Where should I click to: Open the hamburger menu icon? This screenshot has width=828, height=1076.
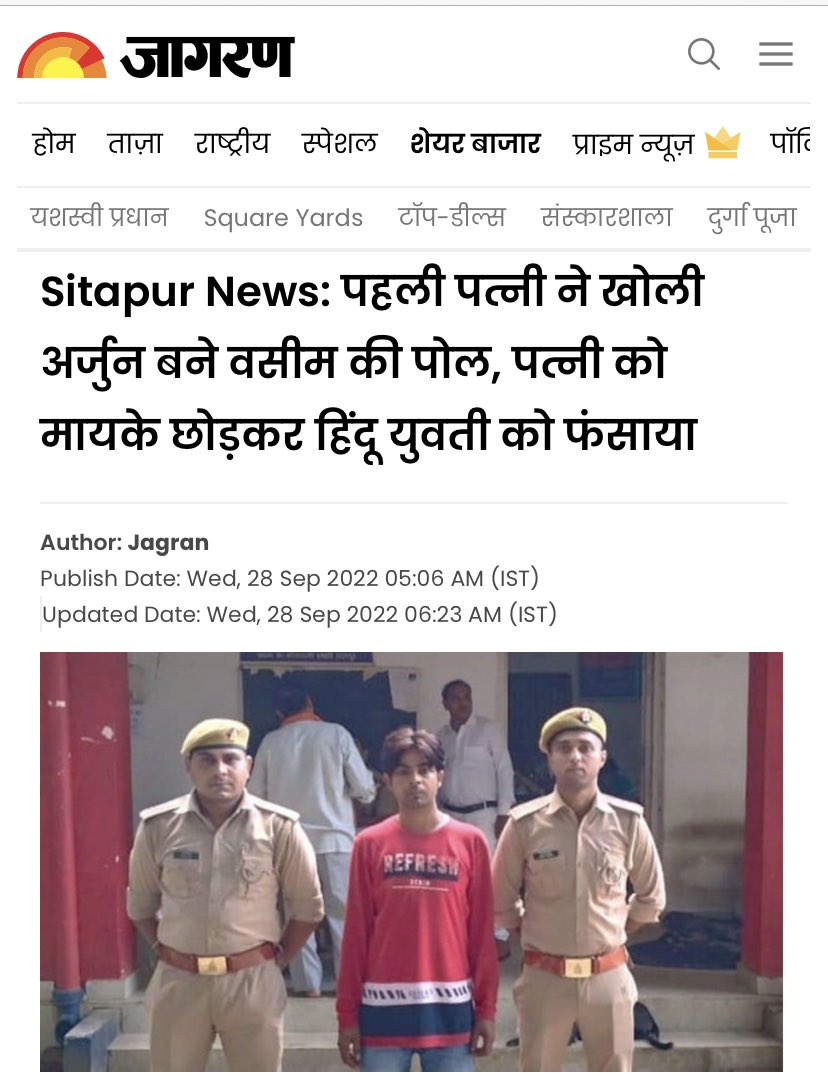[x=776, y=54]
